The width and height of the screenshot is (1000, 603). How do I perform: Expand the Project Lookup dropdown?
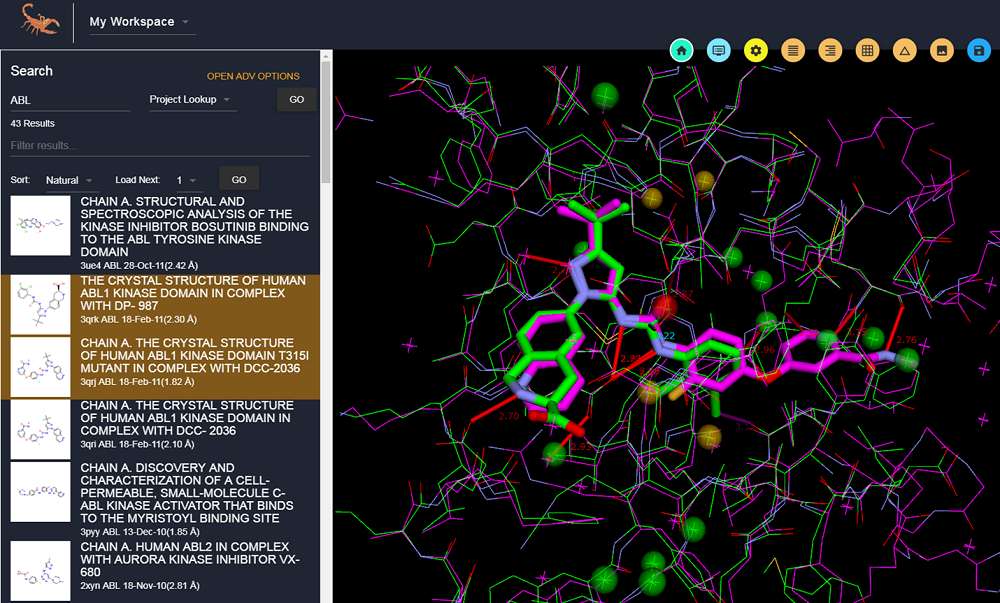[x=190, y=100]
